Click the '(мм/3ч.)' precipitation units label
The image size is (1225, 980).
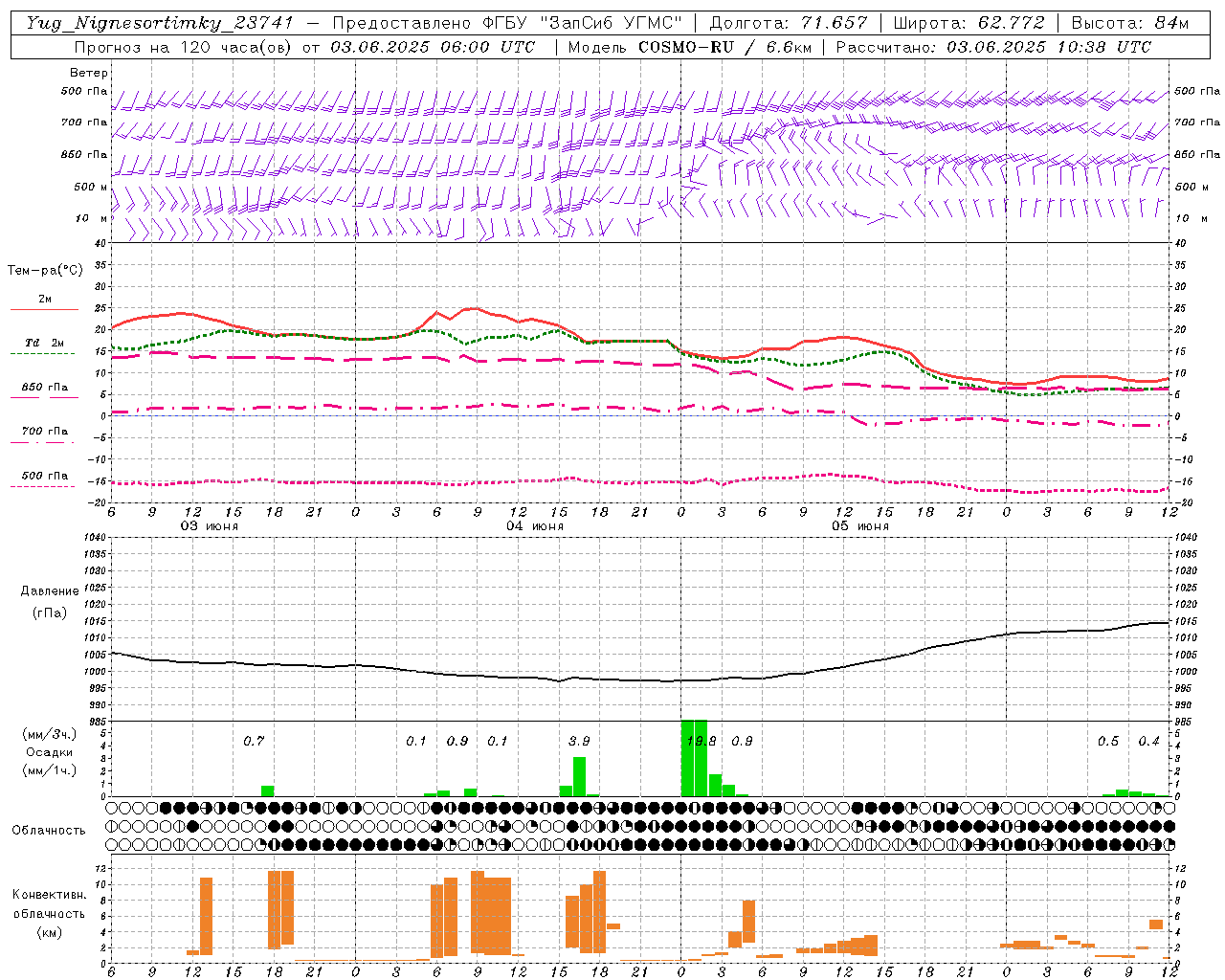coord(50,735)
